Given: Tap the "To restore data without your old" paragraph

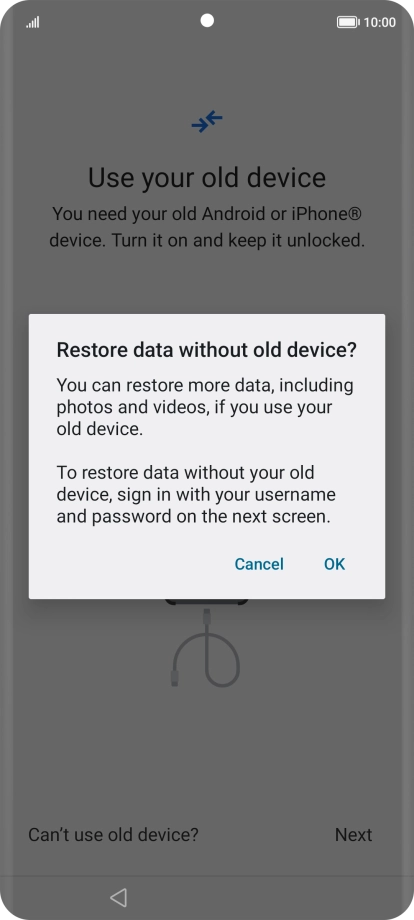Looking at the screenshot, I should click(x=196, y=494).
